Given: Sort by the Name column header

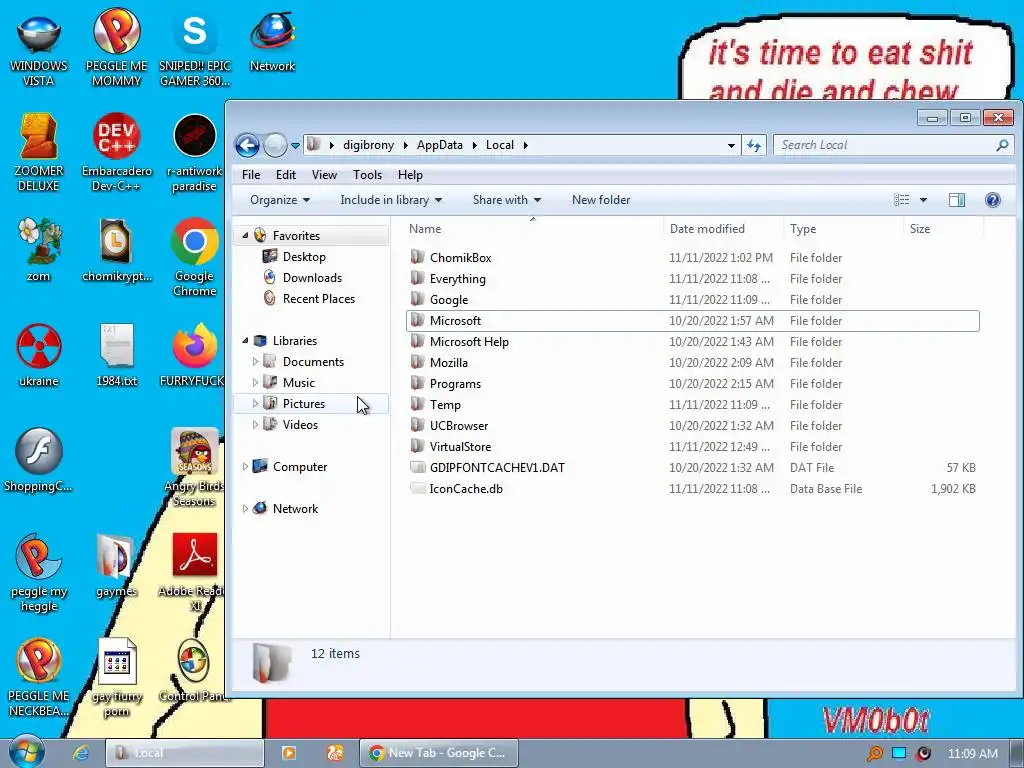Looking at the screenshot, I should point(533,229).
